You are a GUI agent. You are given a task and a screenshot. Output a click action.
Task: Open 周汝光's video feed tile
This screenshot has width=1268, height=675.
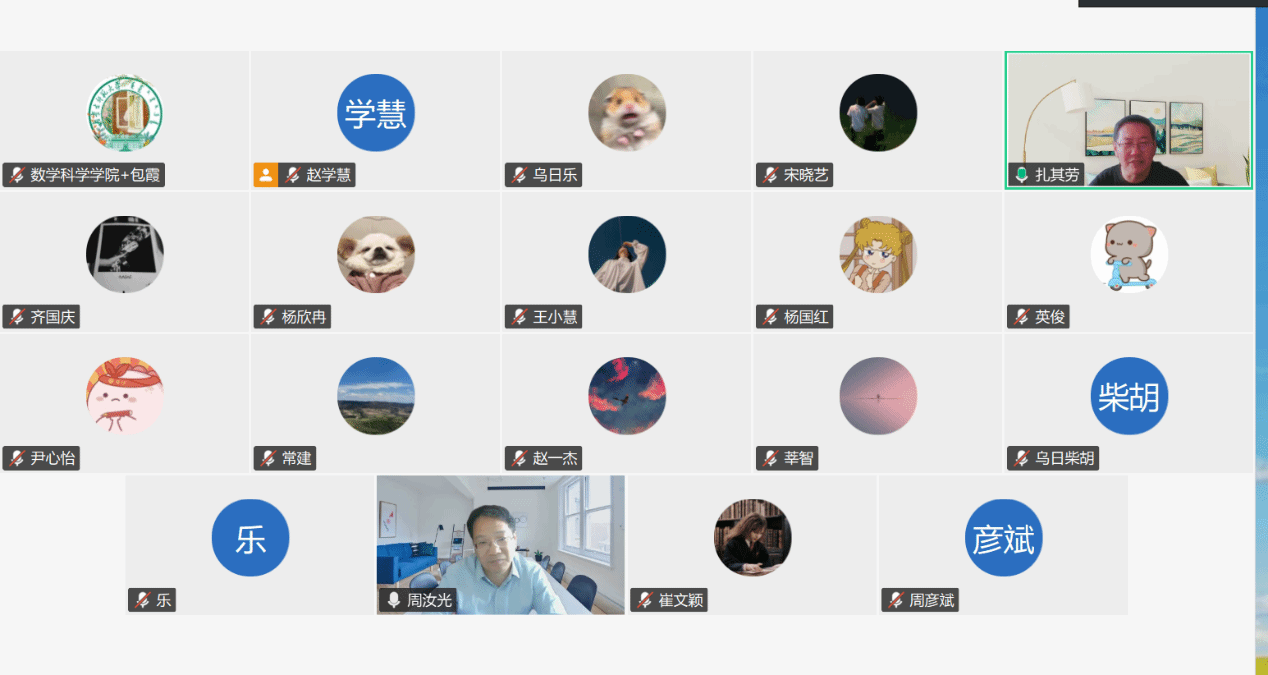coord(501,544)
